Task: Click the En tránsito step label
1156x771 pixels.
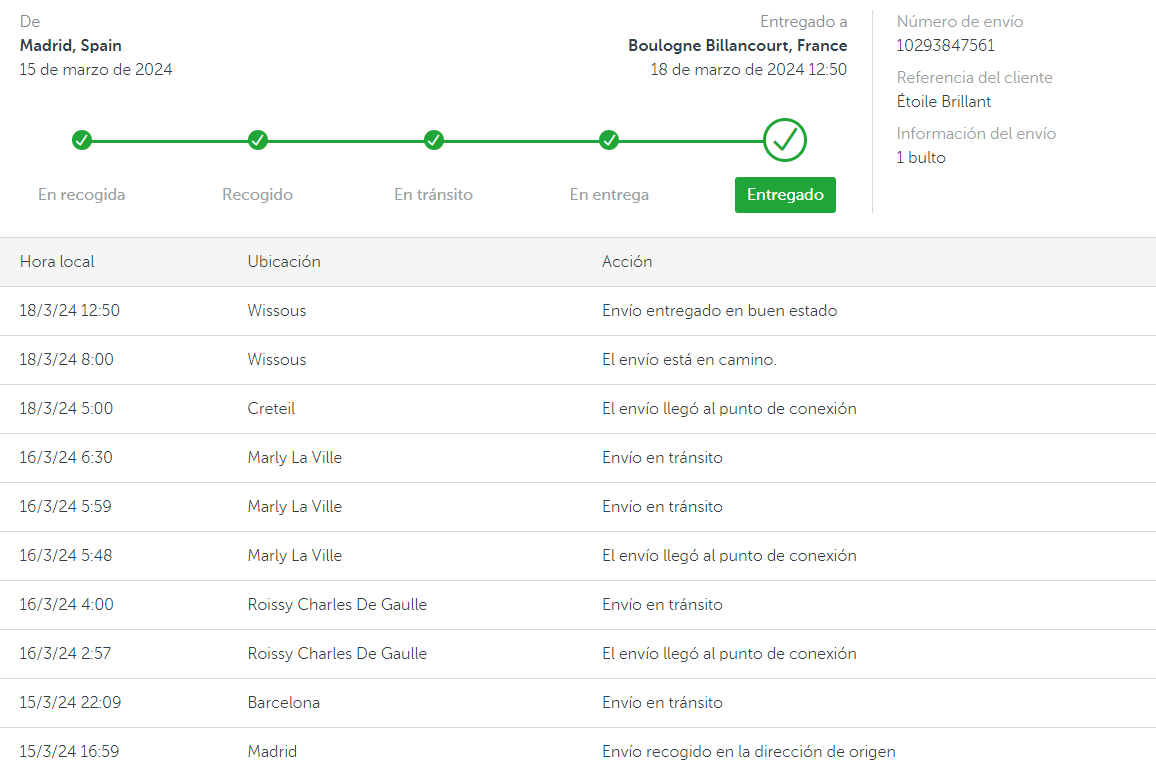Action: 433,195
